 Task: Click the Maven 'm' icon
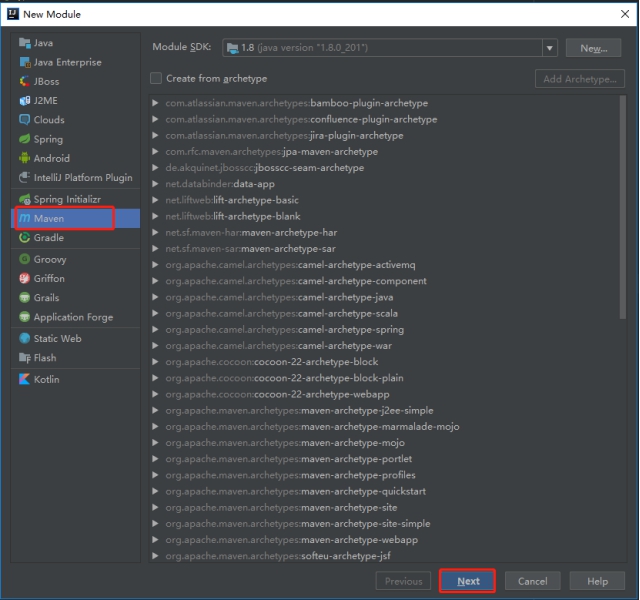pyautogui.click(x=24, y=218)
